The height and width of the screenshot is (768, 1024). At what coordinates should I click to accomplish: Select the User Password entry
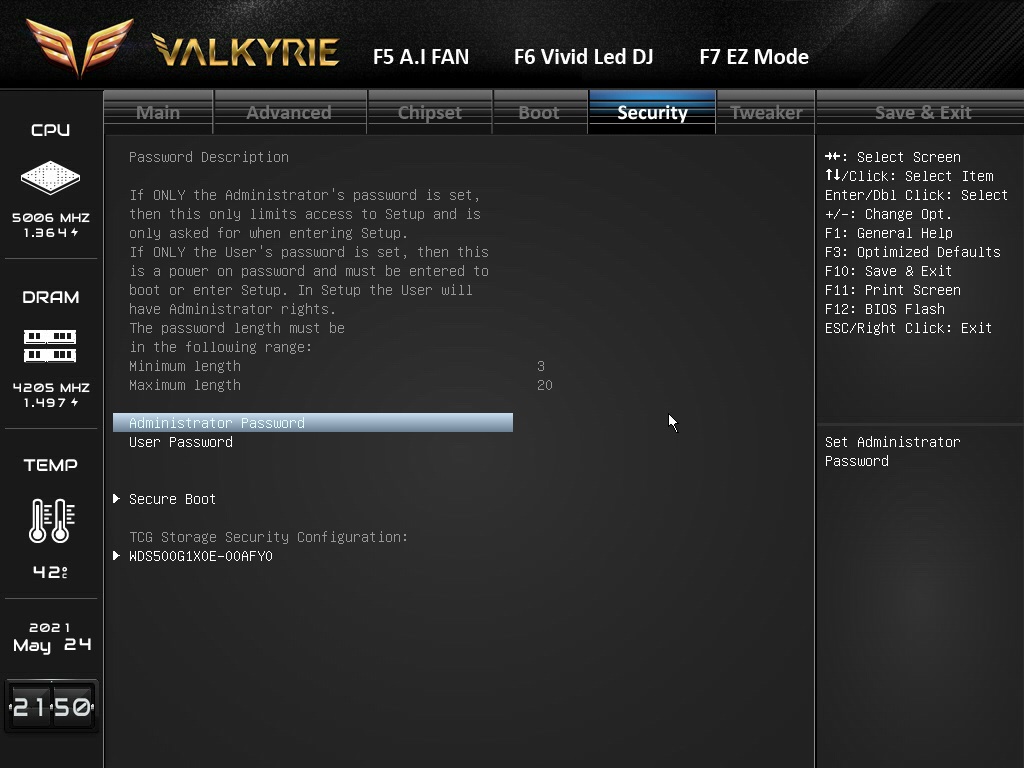click(181, 442)
